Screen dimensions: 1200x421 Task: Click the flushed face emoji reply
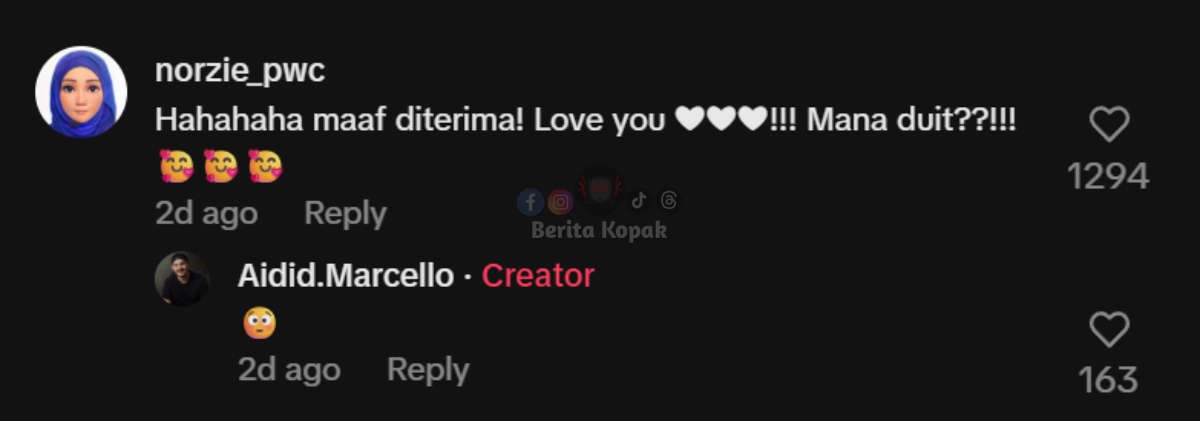(259, 322)
